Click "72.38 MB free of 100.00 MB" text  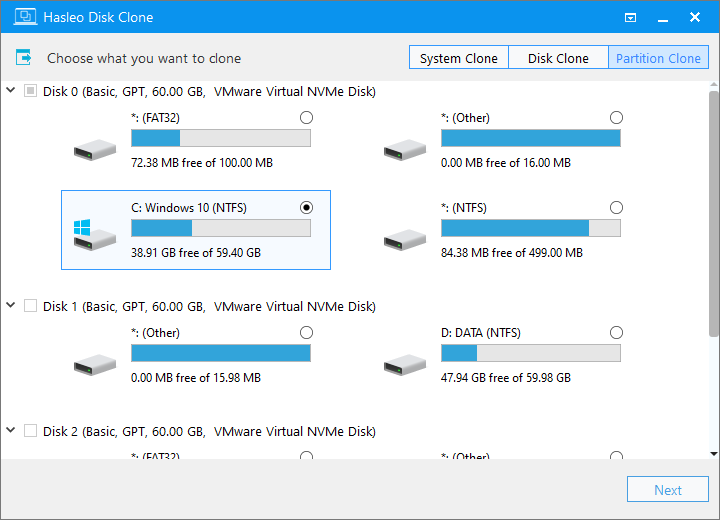pyautogui.click(x=202, y=163)
